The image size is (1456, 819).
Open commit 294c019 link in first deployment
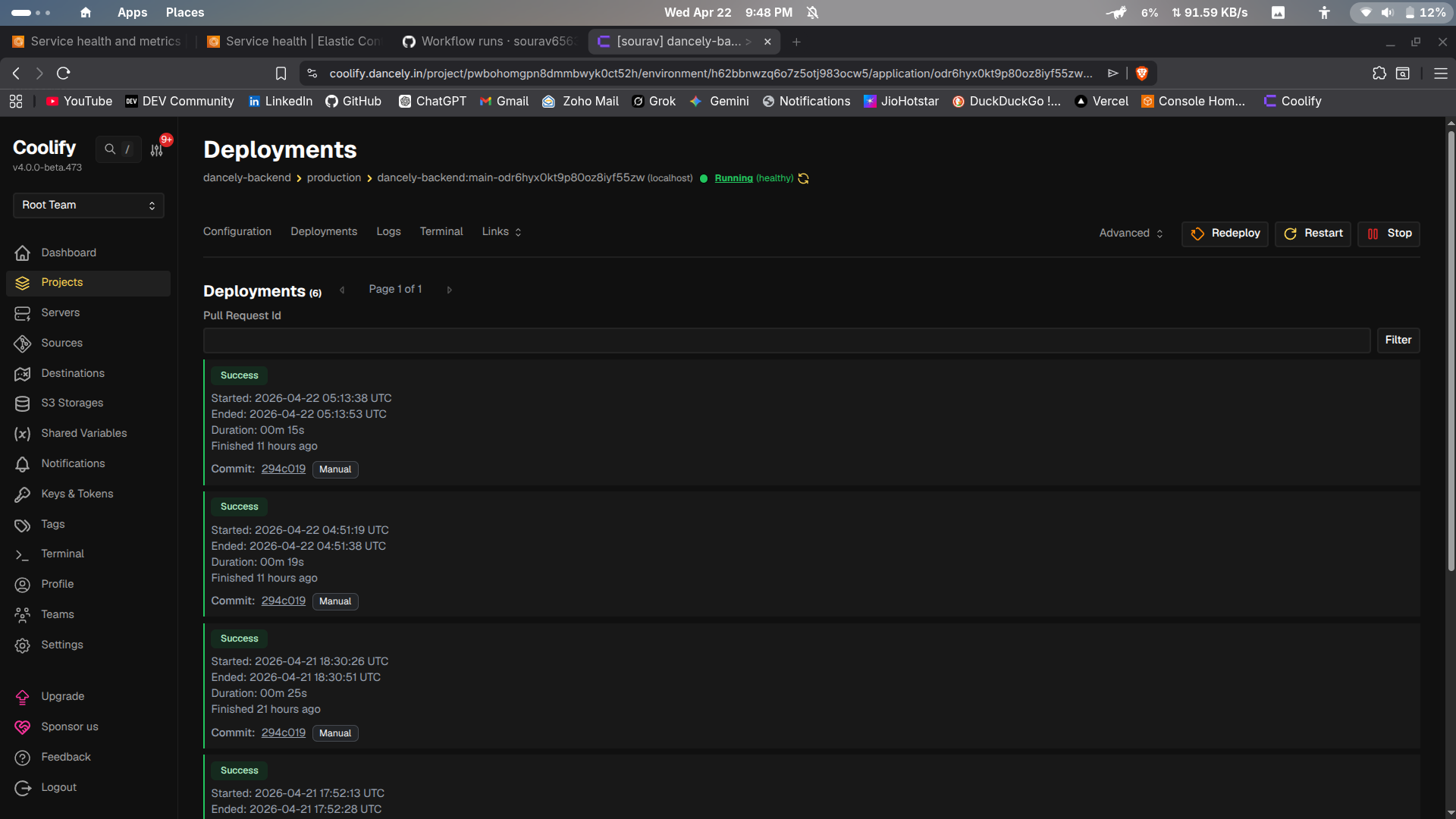[x=283, y=469]
